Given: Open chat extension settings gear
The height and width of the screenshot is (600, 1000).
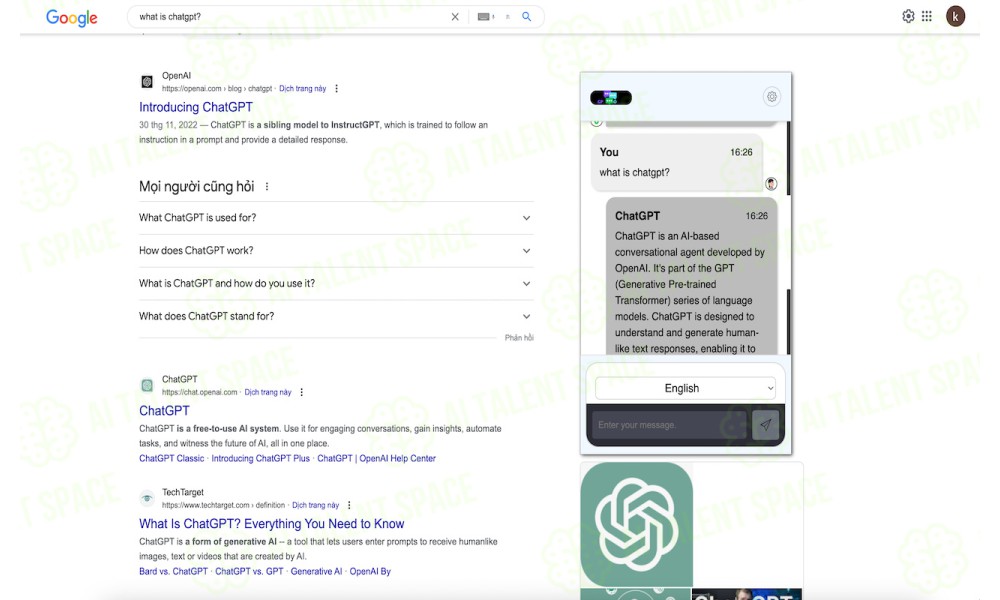Looking at the screenshot, I should coord(772,97).
